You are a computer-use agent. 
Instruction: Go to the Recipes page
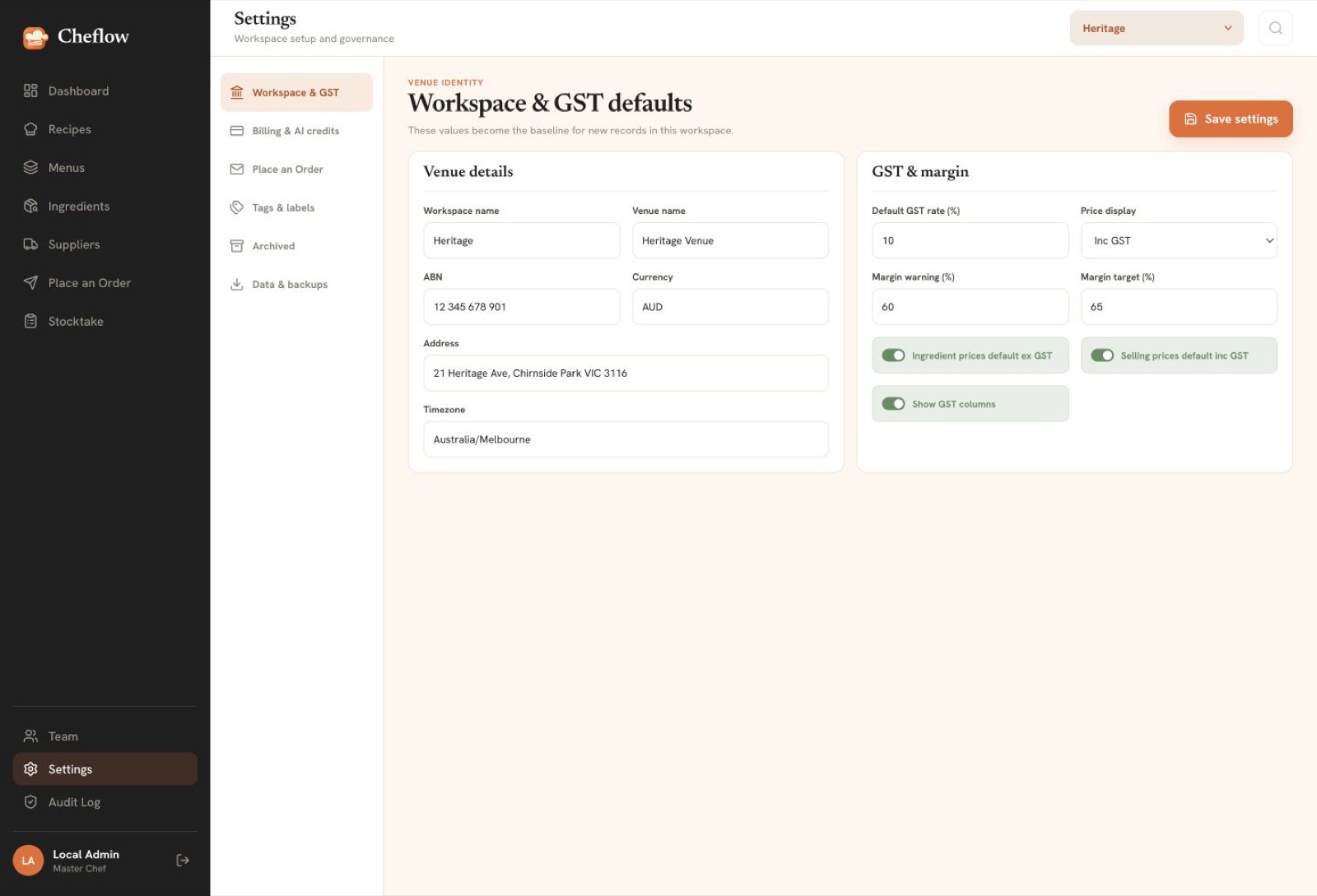[105, 129]
